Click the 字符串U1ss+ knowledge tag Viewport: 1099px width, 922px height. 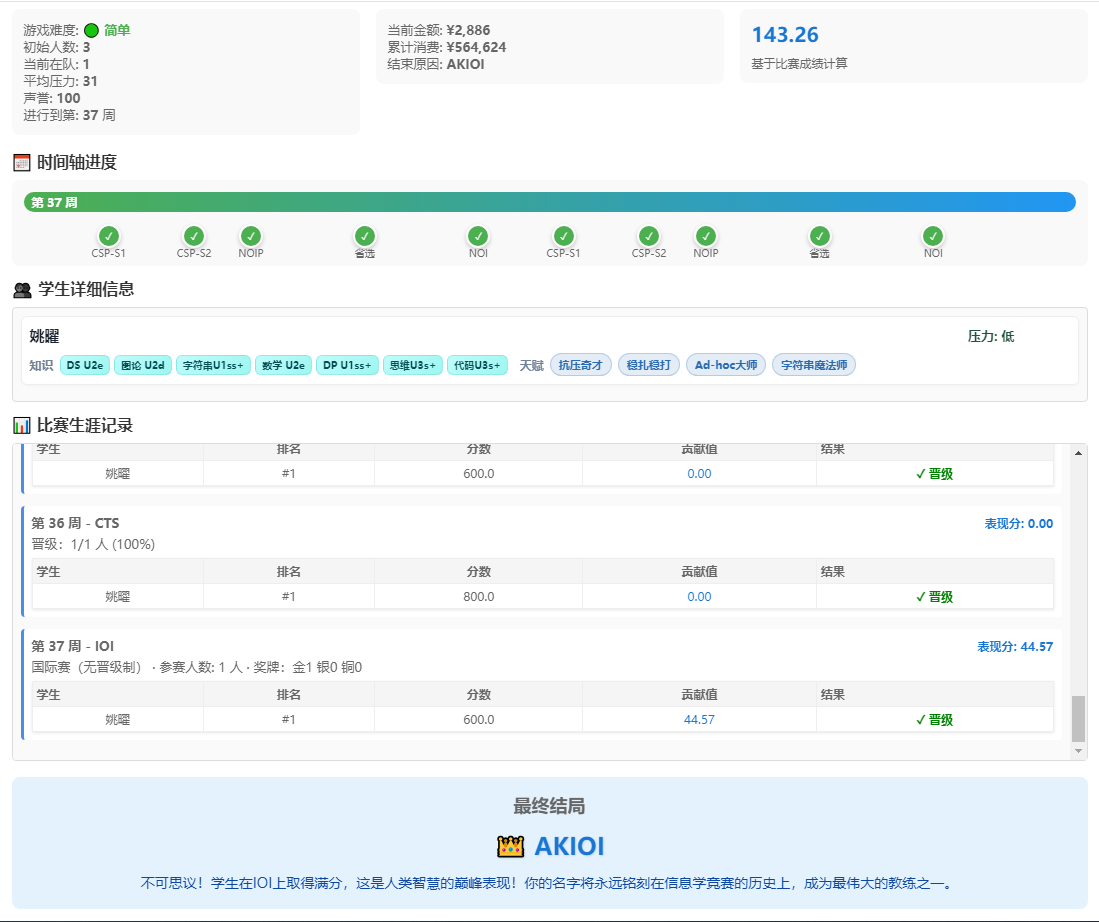click(x=213, y=365)
